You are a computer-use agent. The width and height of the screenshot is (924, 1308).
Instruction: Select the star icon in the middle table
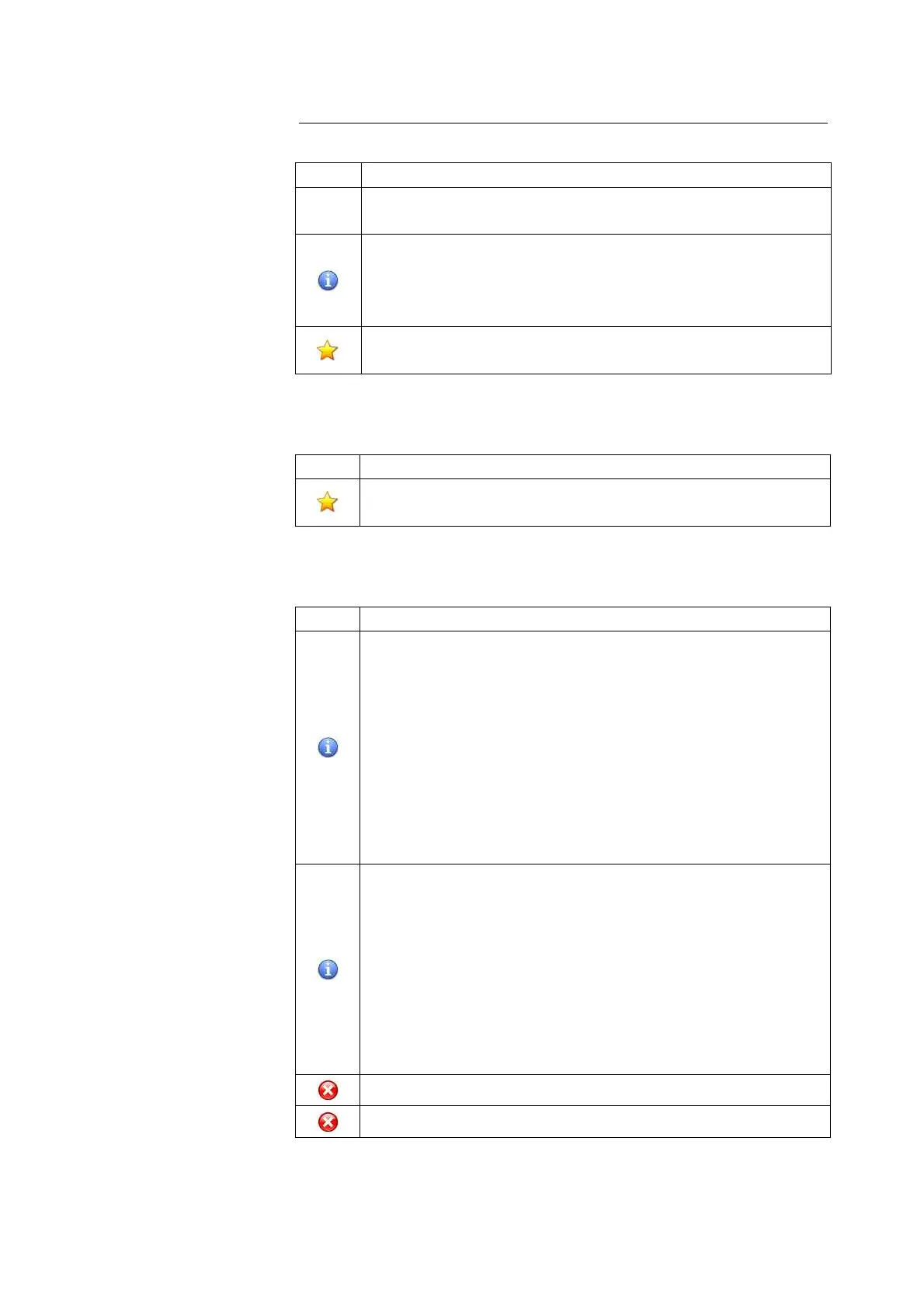coord(328,502)
